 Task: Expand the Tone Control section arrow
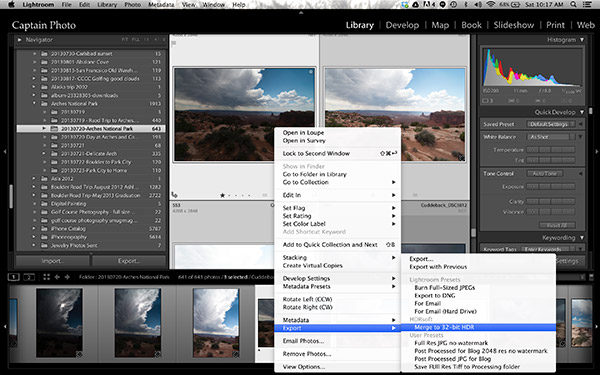[581, 174]
